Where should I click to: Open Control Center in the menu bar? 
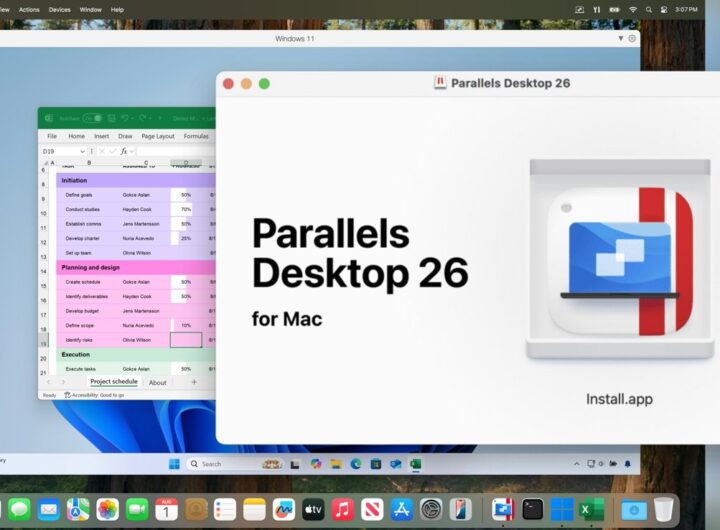[664, 9]
